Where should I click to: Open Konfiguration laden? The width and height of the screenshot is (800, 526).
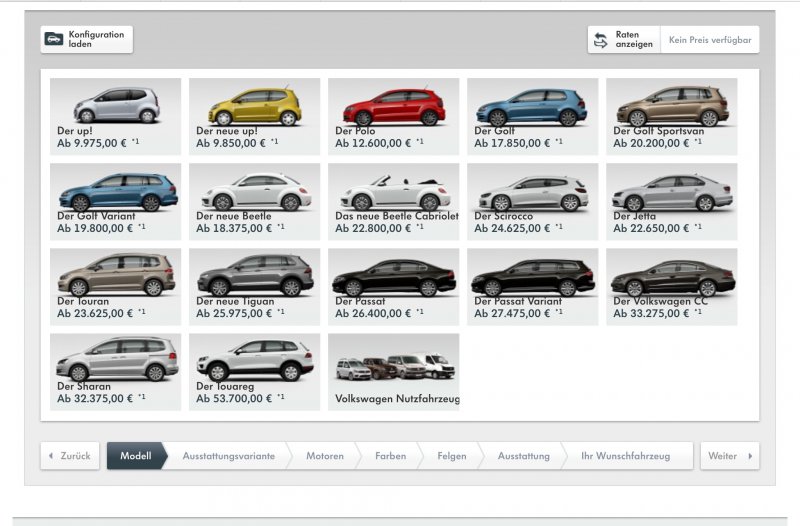coord(87,39)
